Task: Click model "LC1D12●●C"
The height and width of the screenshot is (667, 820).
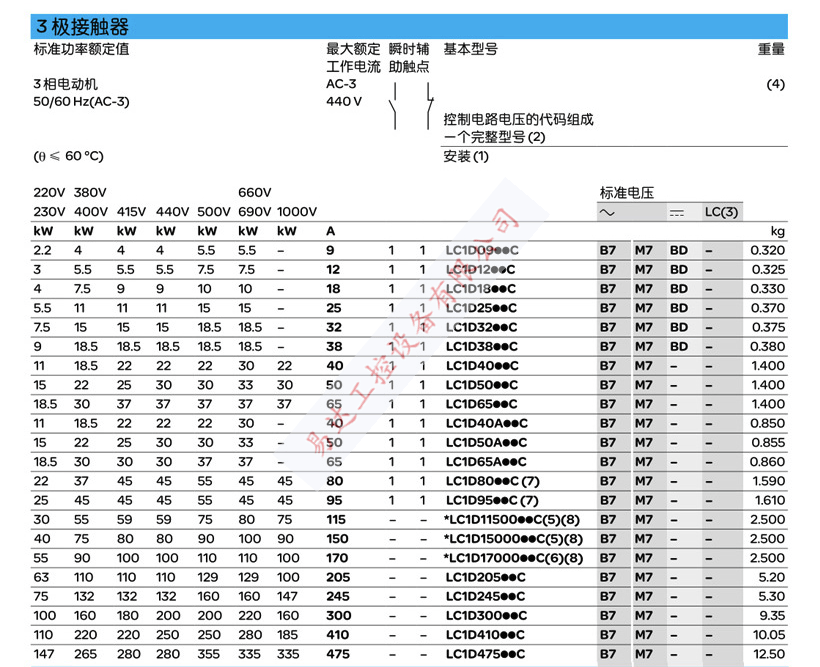Action: pyautogui.click(x=480, y=270)
